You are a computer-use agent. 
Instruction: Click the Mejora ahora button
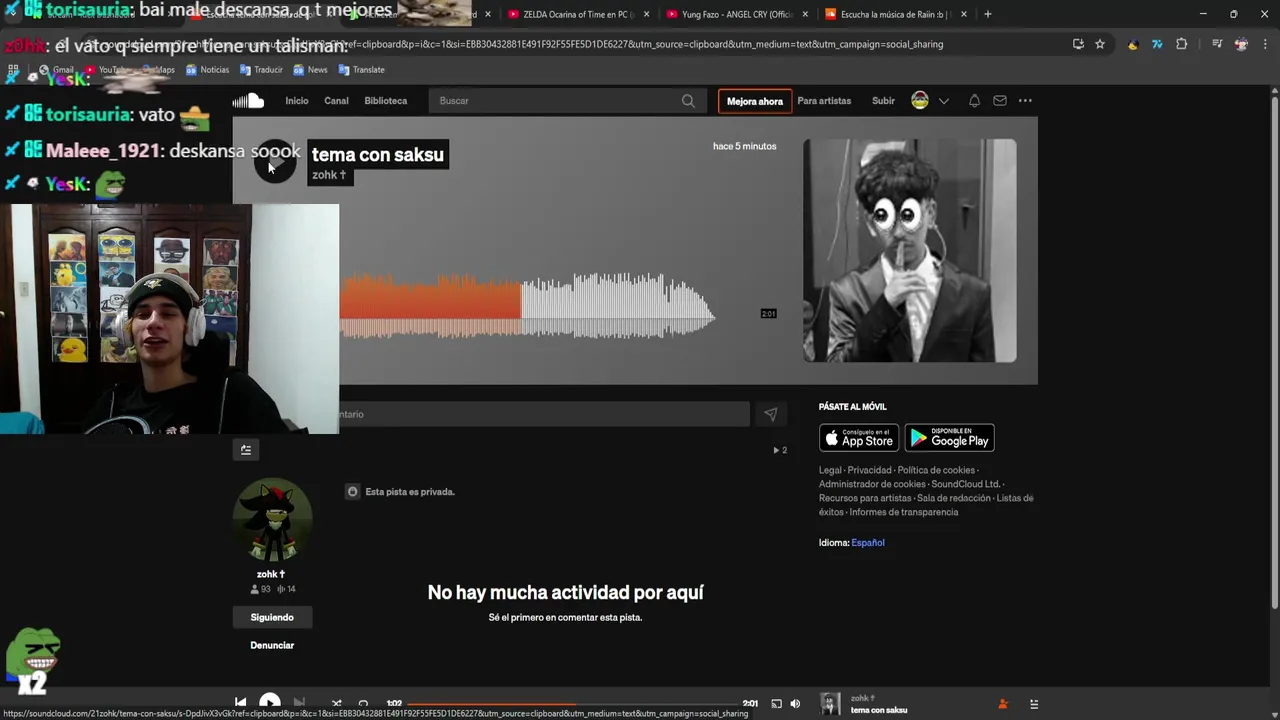[755, 101]
